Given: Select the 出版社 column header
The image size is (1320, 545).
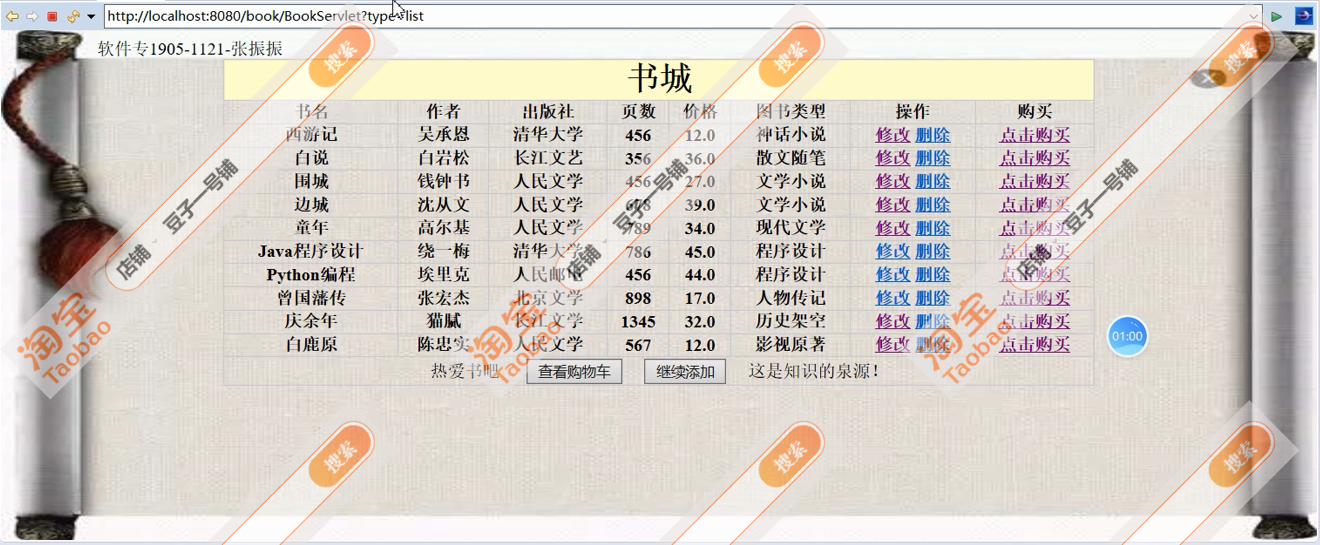Looking at the screenshot, I should click(548, 112).
